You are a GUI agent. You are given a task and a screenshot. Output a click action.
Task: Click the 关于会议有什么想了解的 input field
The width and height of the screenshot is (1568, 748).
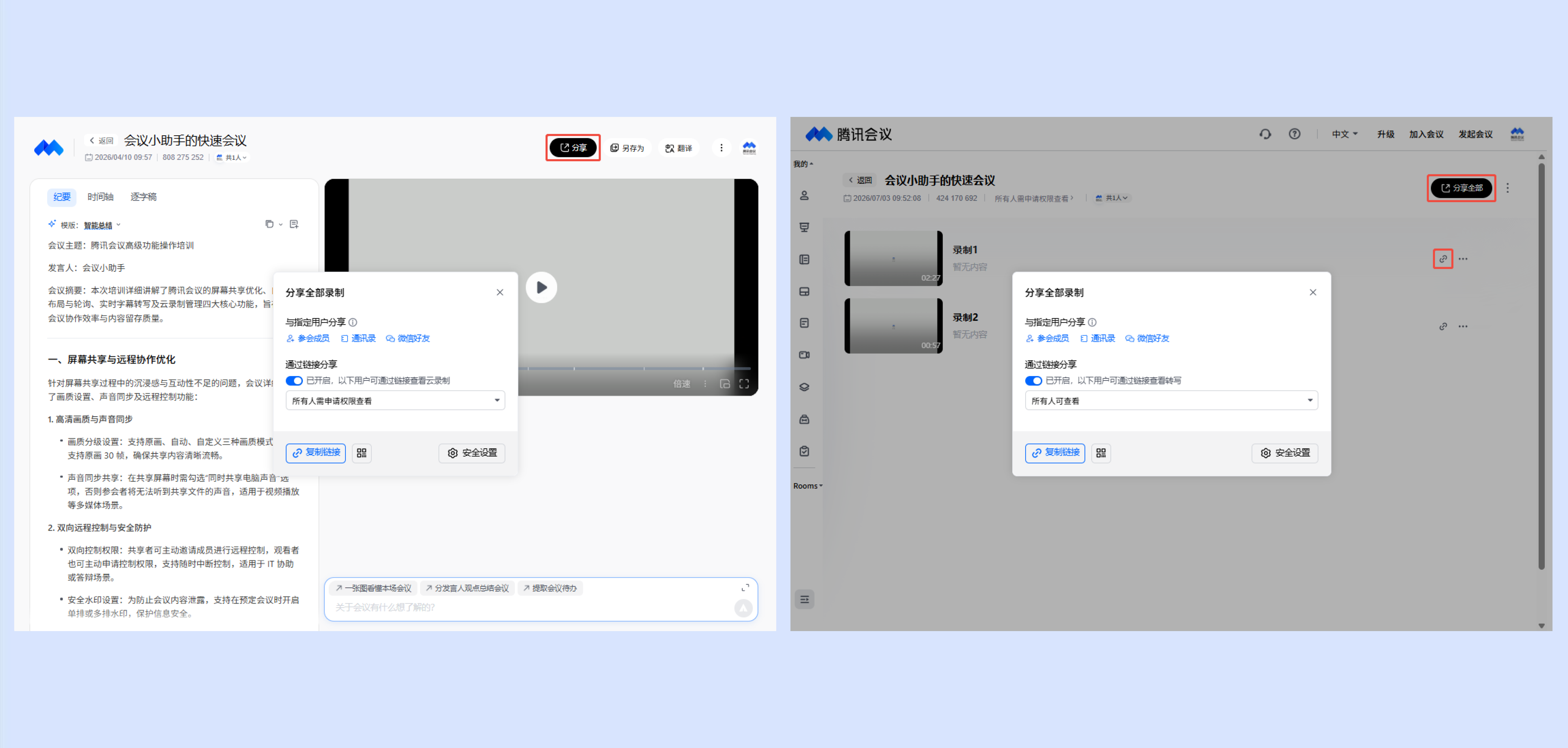530,608
